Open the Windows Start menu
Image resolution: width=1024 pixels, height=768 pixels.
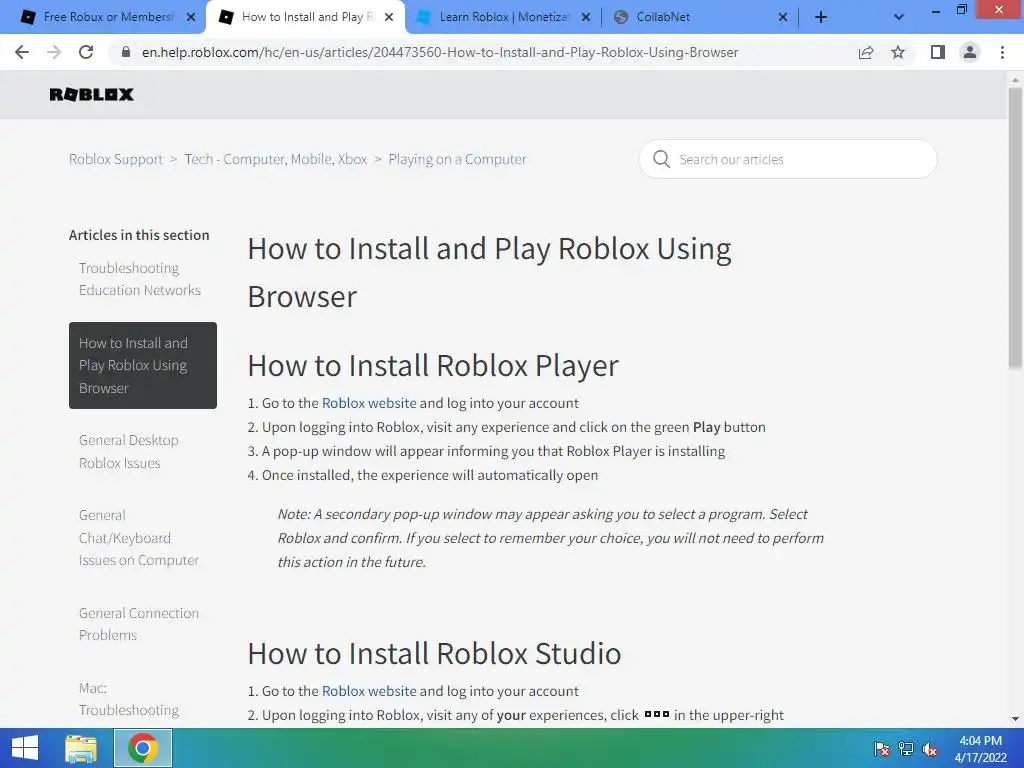[25, 748]
